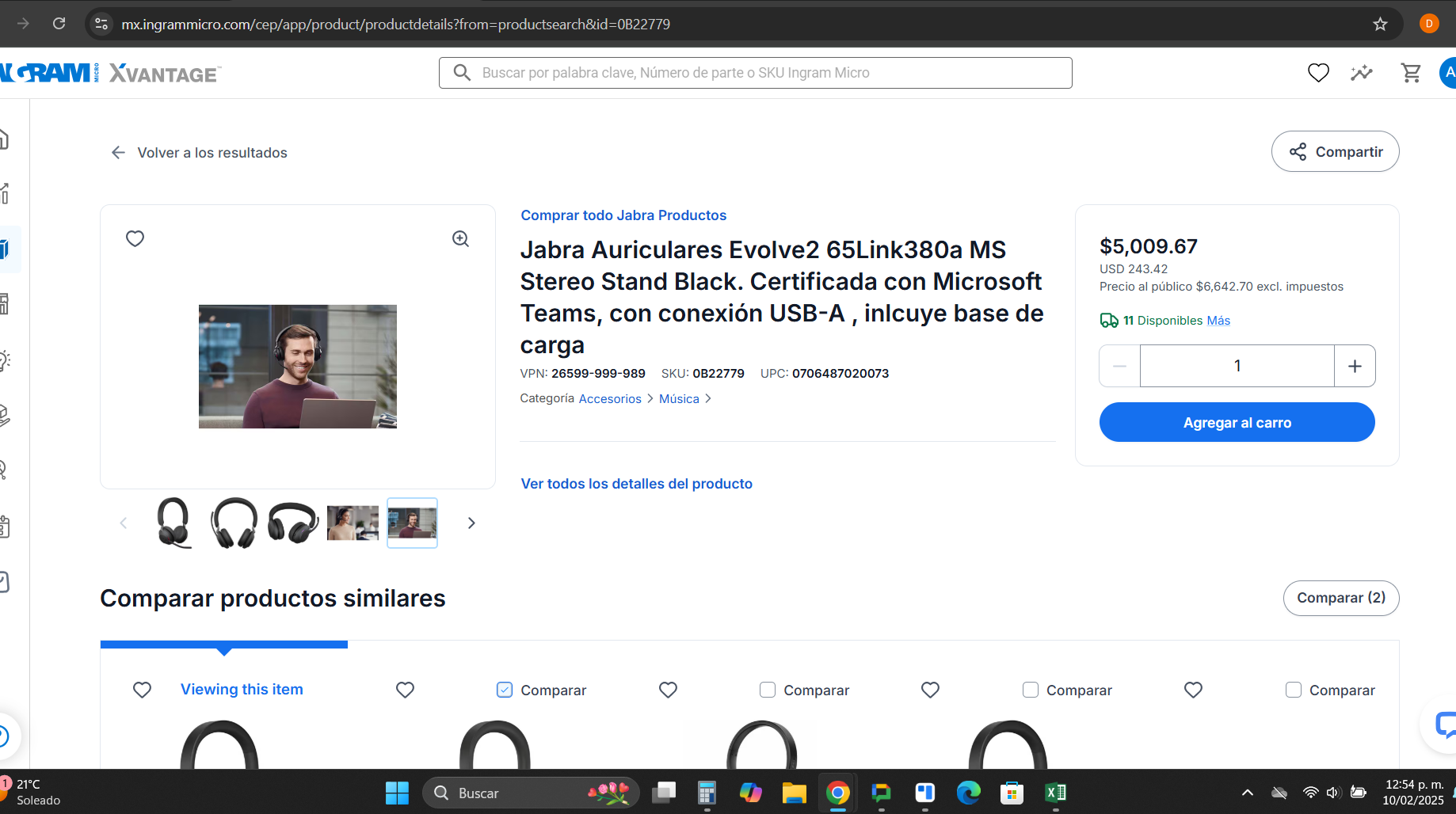Select fifth highlighted man-with-laptop thumbnail

coord(412,523)
